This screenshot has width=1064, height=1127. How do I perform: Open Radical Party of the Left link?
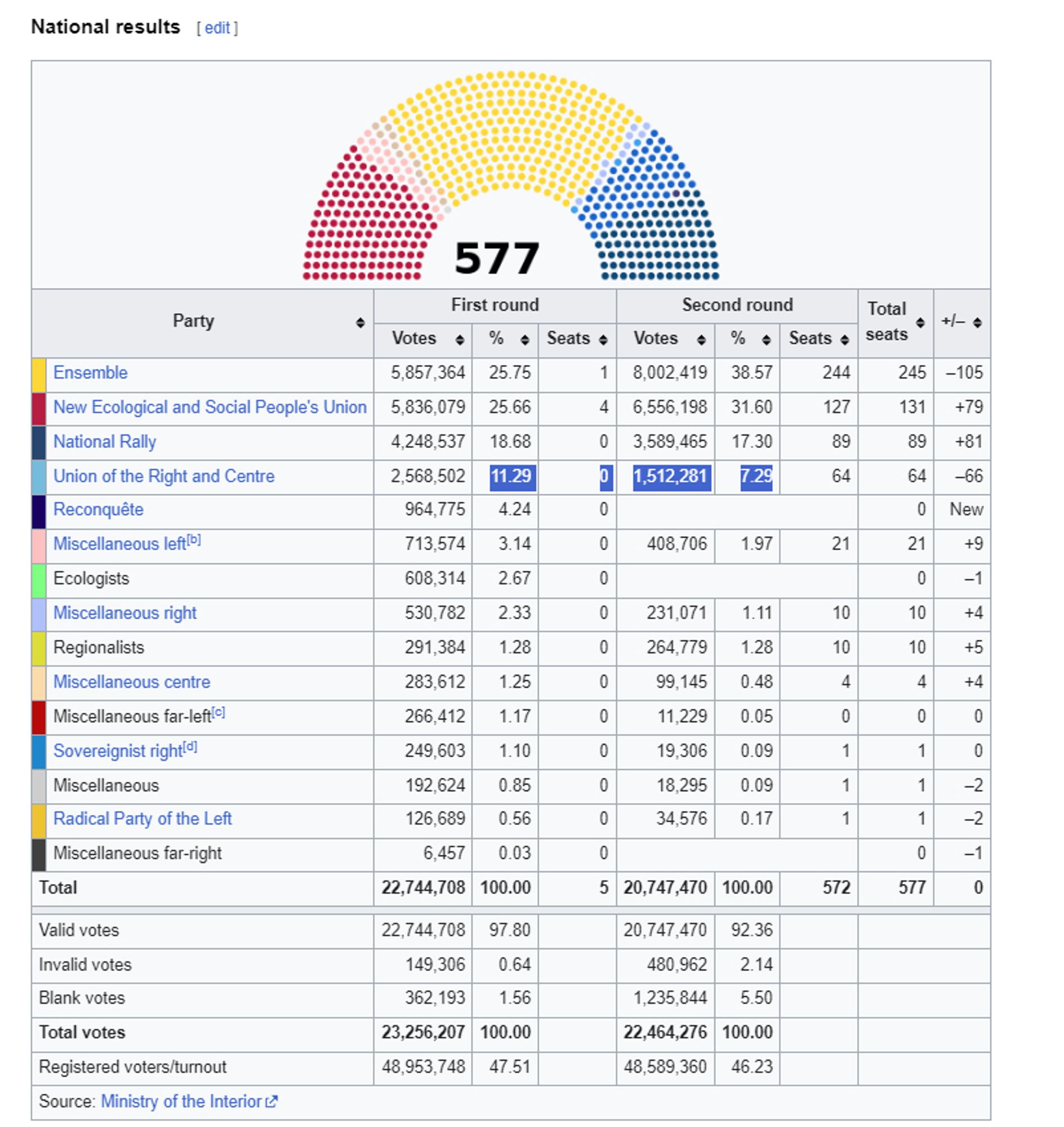143,819
